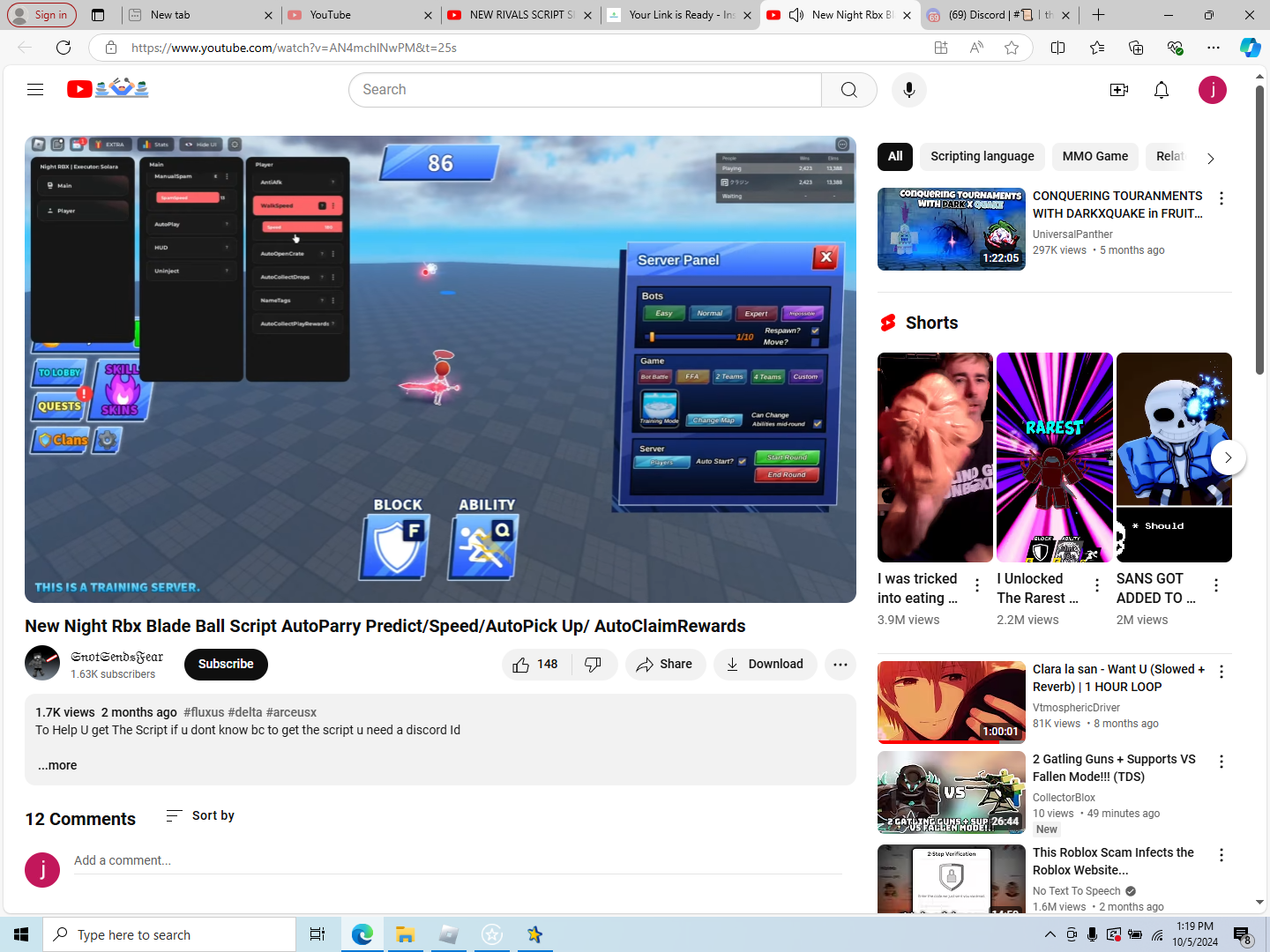Open the #arceusx hashtag link
The width and height of the screenshot is (1270, 952).
pyautogui.click(x=291, y=712)
